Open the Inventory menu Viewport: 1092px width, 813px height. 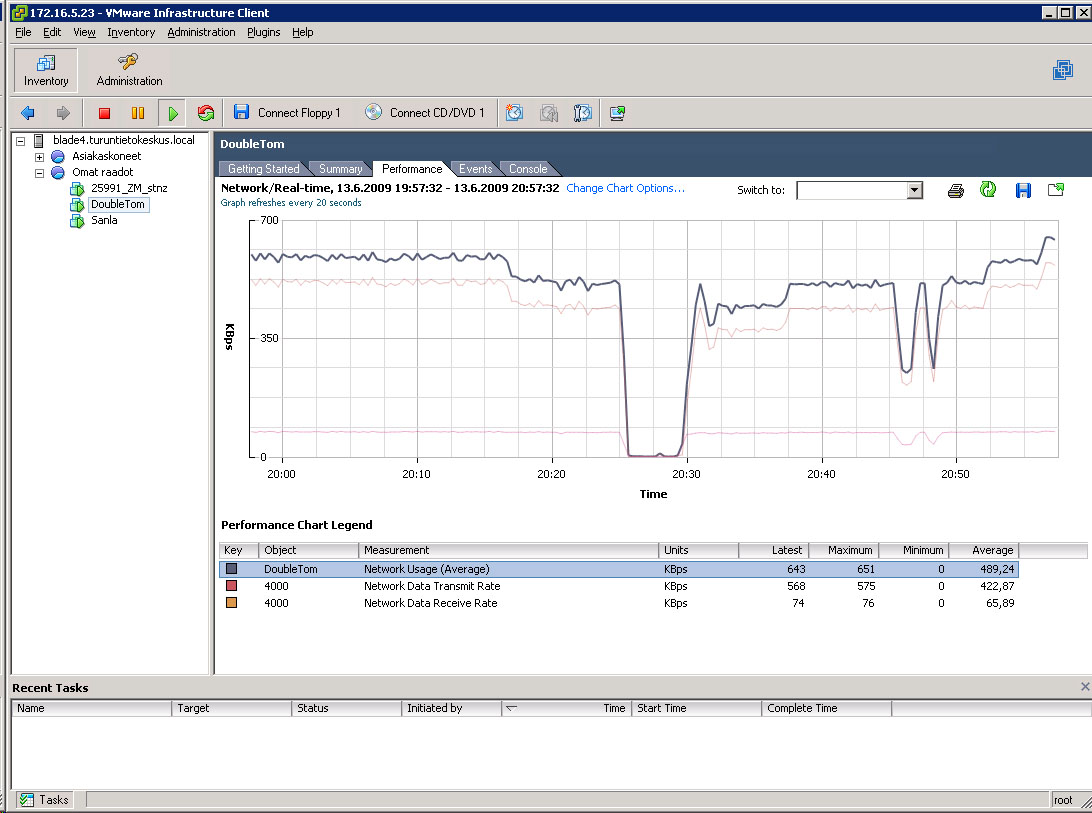(131, 32)
